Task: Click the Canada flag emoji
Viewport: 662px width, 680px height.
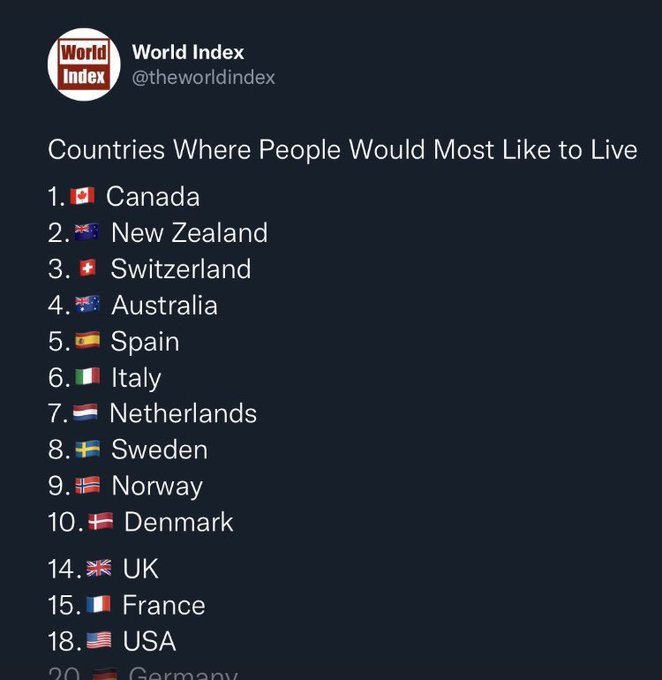Action: [83, 197]
